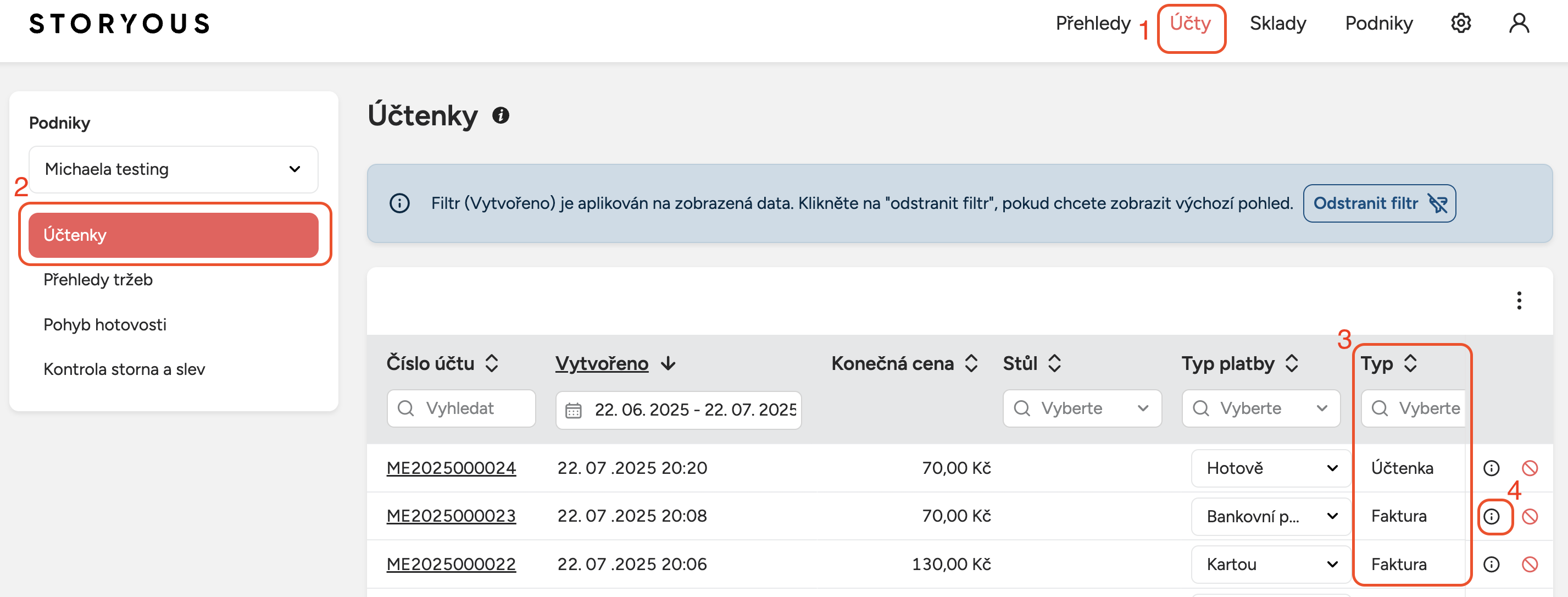
Task: Open Přehledy top menu
Action: [x=1093, y=23]
